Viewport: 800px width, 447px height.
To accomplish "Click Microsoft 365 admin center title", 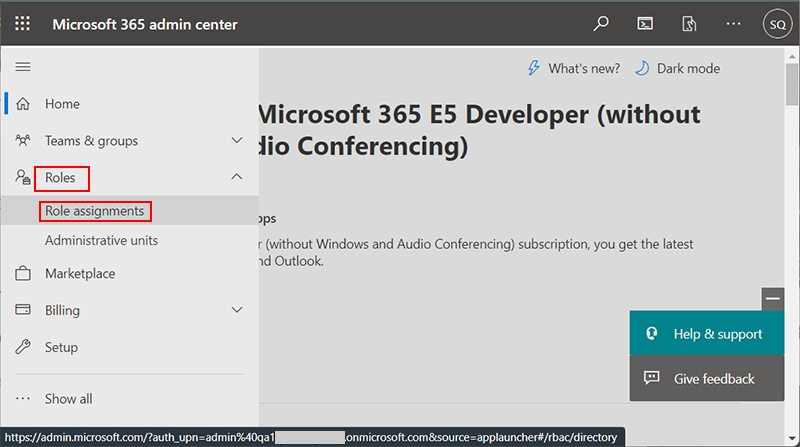I will point(145,24).
